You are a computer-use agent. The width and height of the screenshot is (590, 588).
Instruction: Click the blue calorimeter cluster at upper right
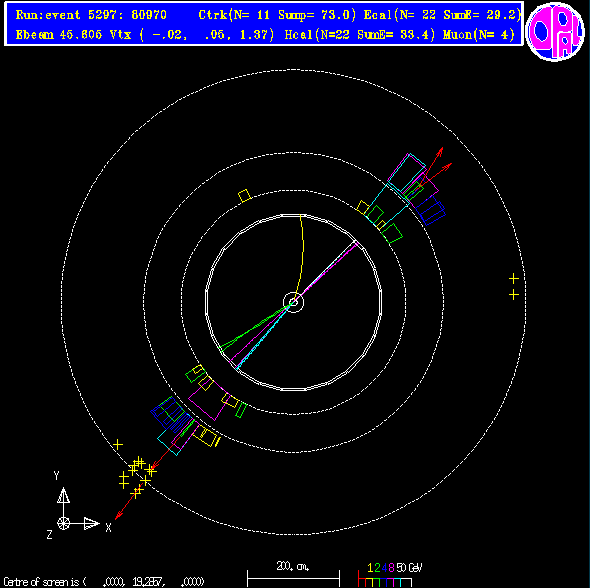[430, 209]
